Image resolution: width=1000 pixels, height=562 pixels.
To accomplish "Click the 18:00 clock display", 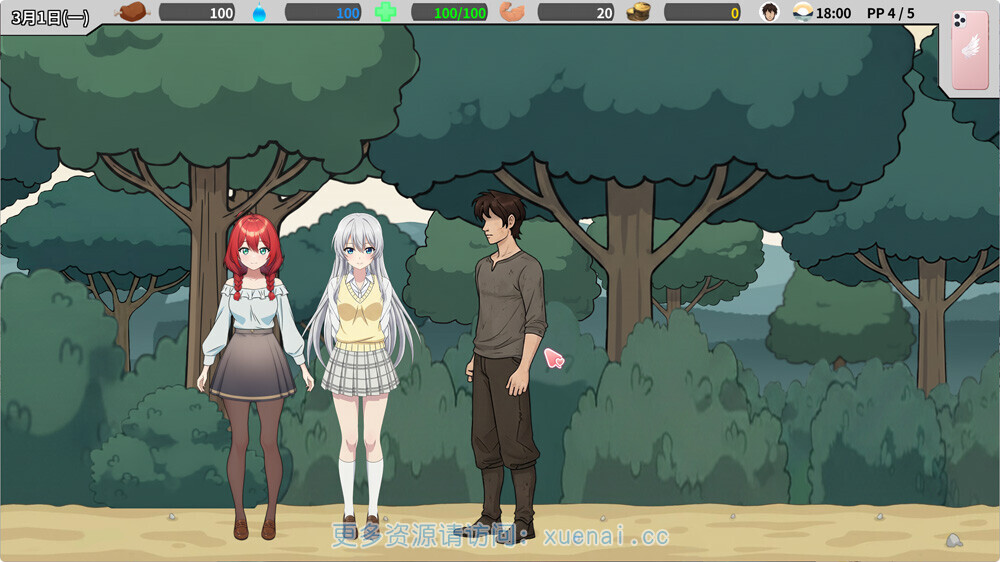I will click(x=833, y=13).
